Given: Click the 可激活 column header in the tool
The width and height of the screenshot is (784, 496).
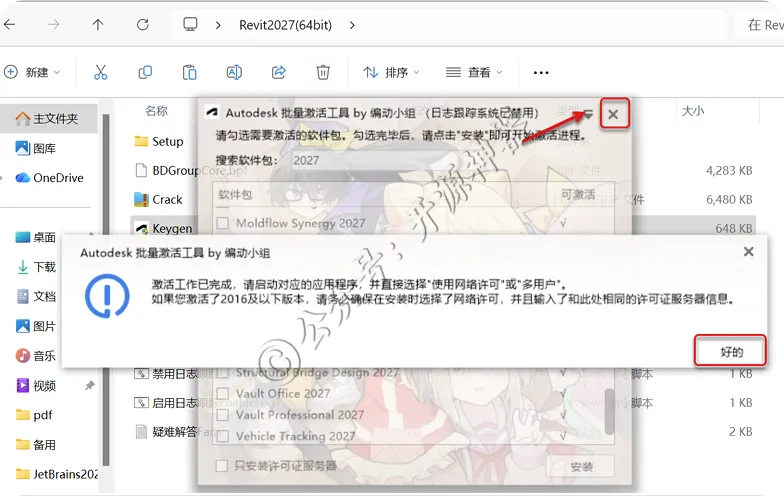Looking at the screenshot, I should [x=578, y=194].
